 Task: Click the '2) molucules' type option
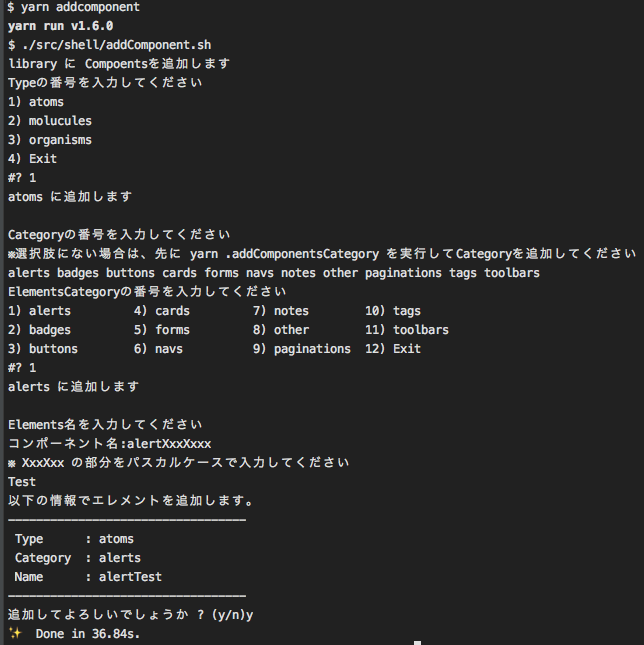[x=50, y=121]
